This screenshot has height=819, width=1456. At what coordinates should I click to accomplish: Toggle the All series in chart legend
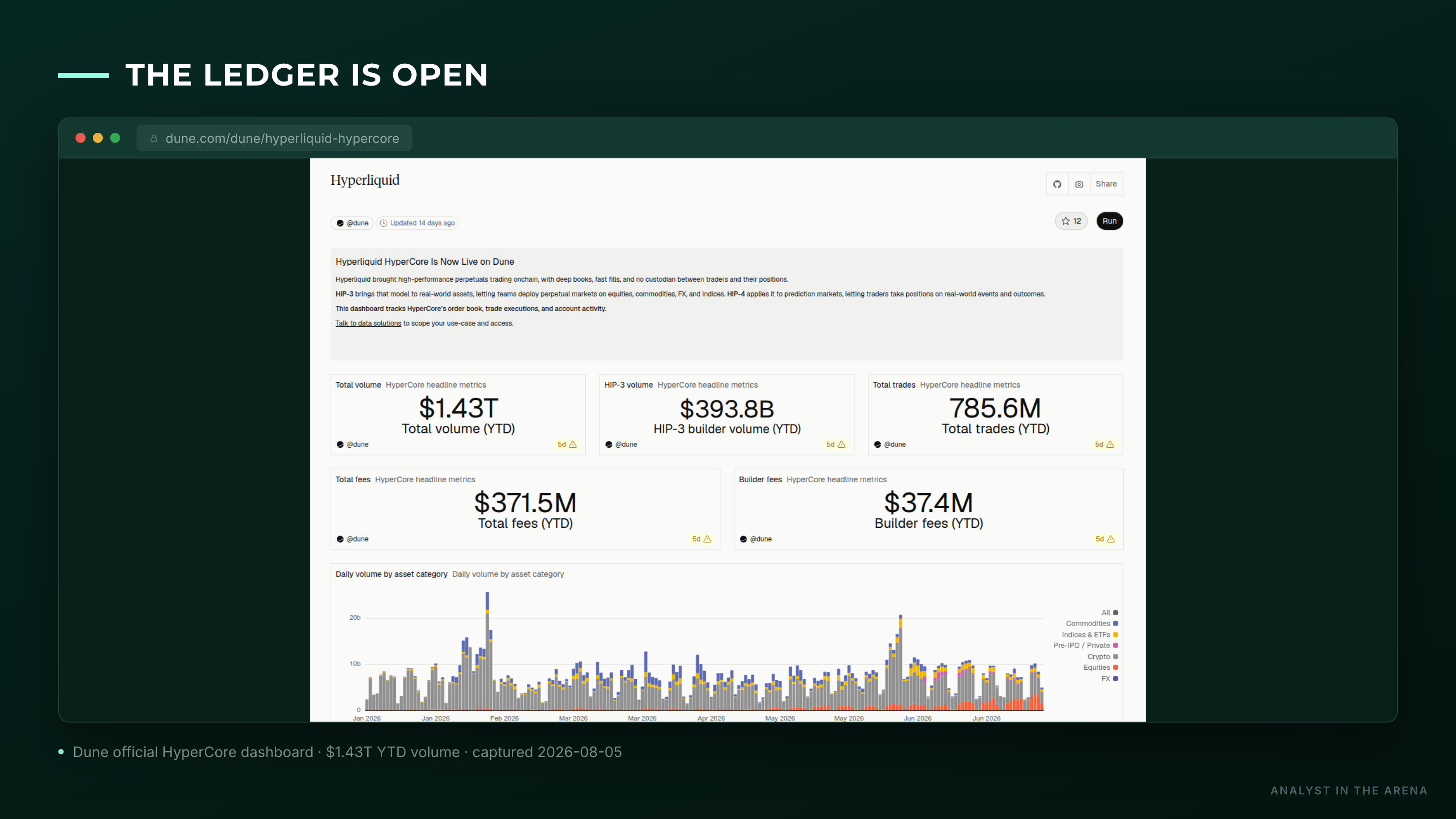pyautogui.click(x=1110, y=613)
